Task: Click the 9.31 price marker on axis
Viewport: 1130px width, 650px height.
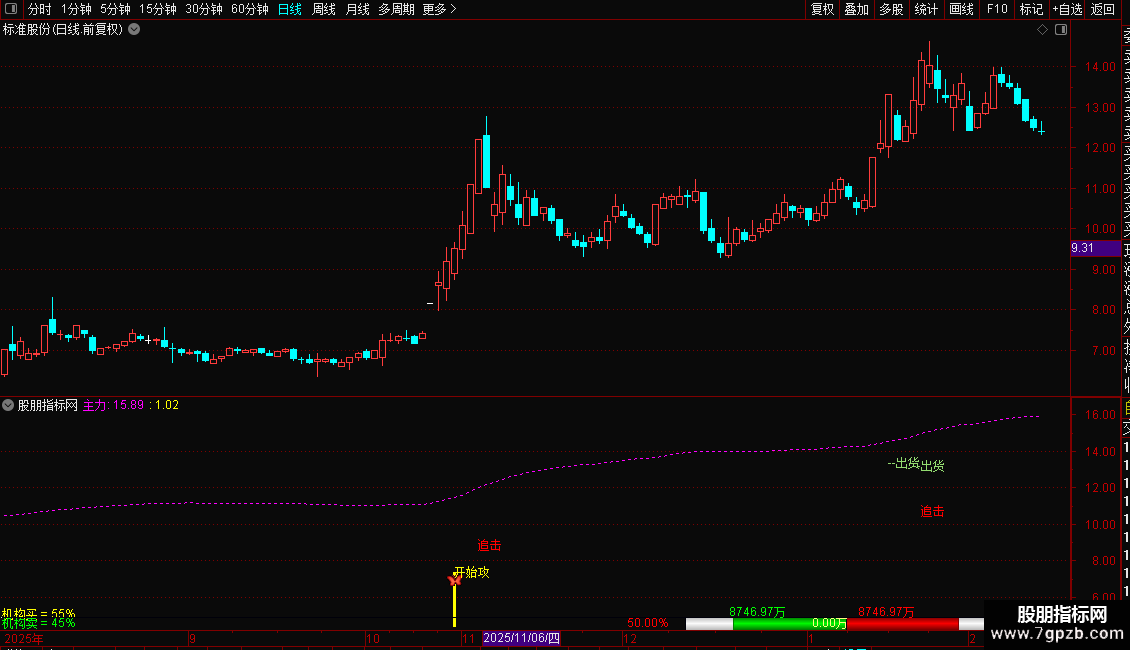Action: tap(1095, 248)
